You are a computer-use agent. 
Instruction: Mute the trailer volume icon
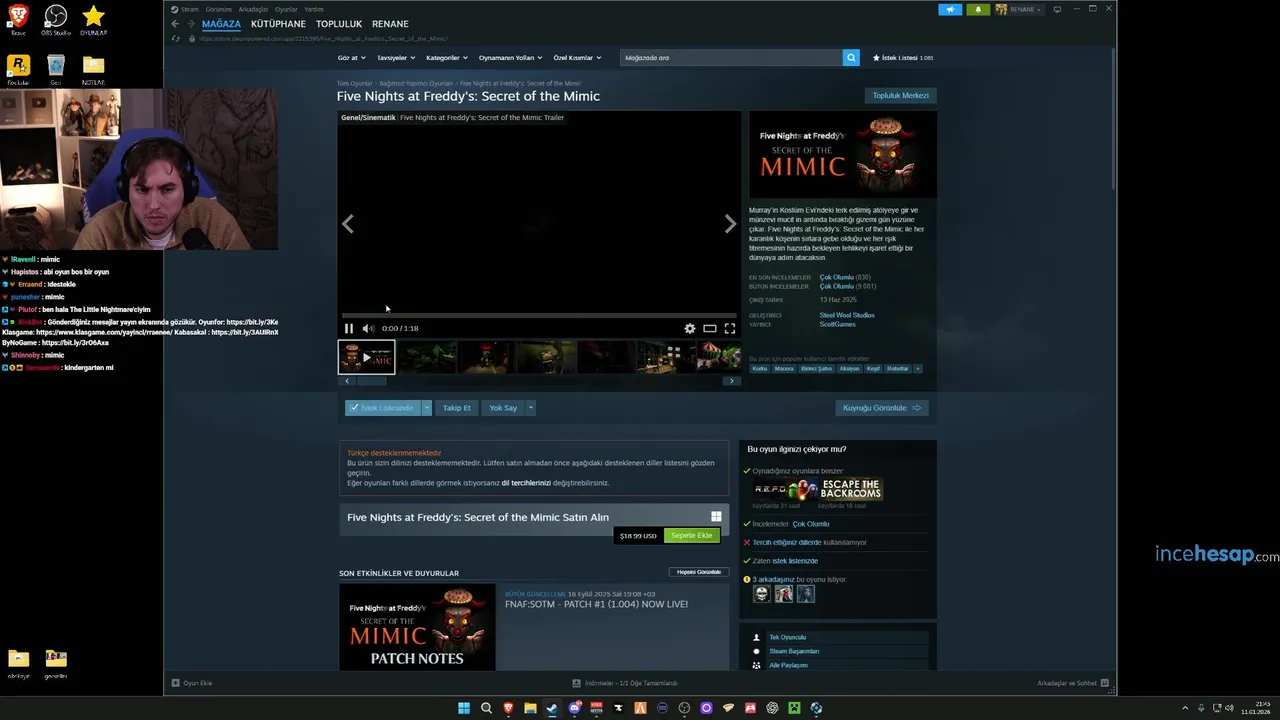coord(368,328)
